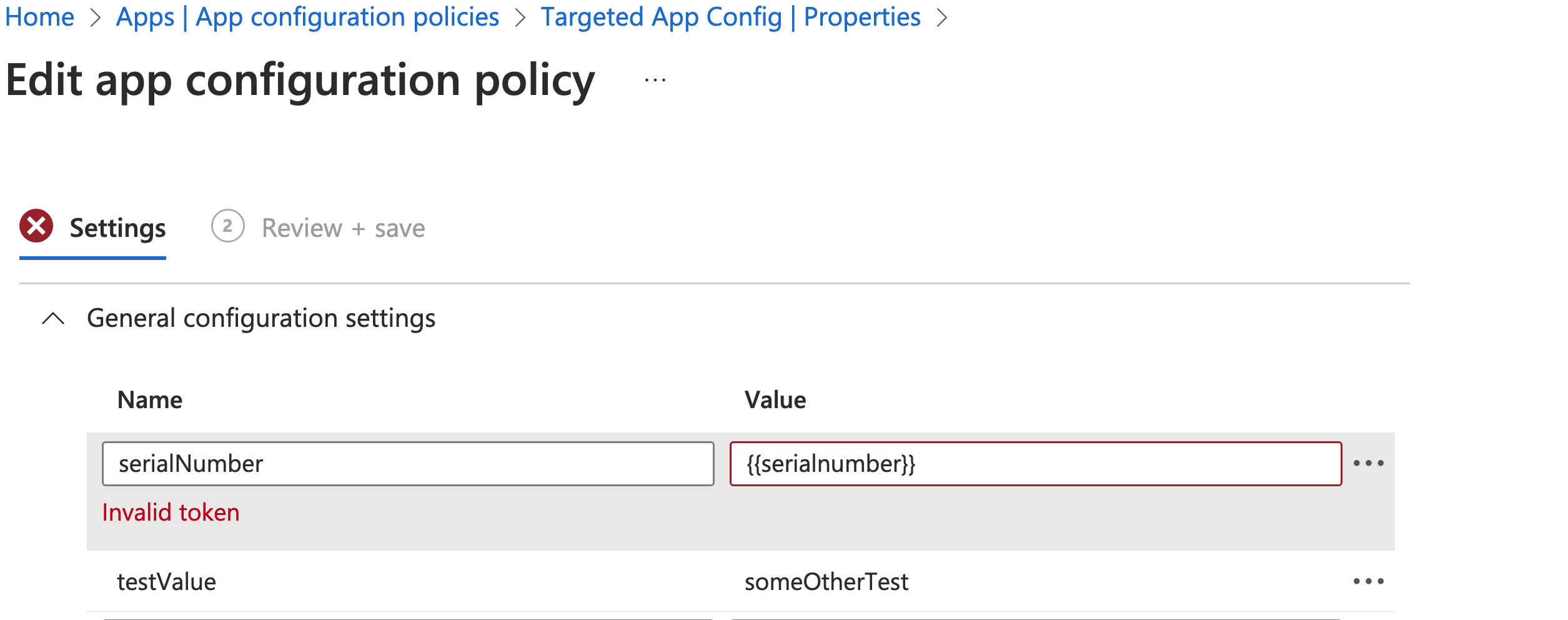Screen dimensions: 1568x620
Task: Click the Name column header
Action: click(x=150, y=399)
